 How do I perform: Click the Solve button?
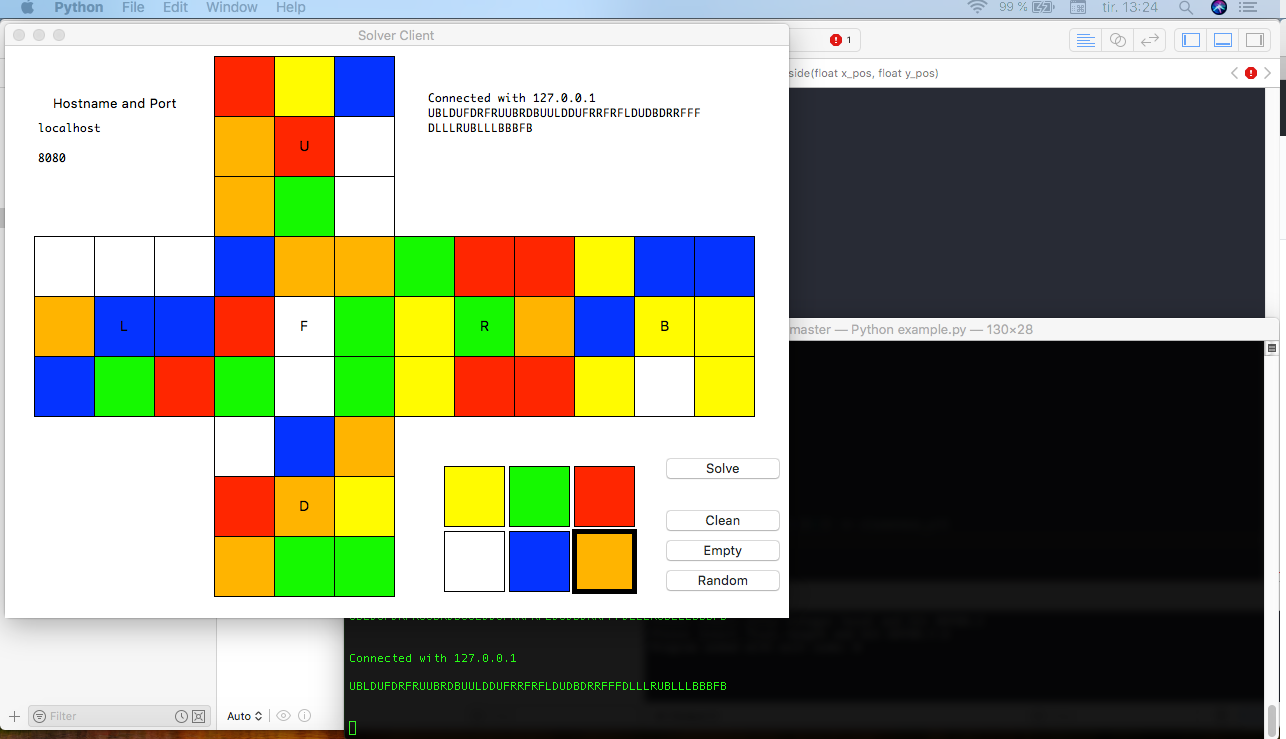pyautogui.click(x=722, y=468)
